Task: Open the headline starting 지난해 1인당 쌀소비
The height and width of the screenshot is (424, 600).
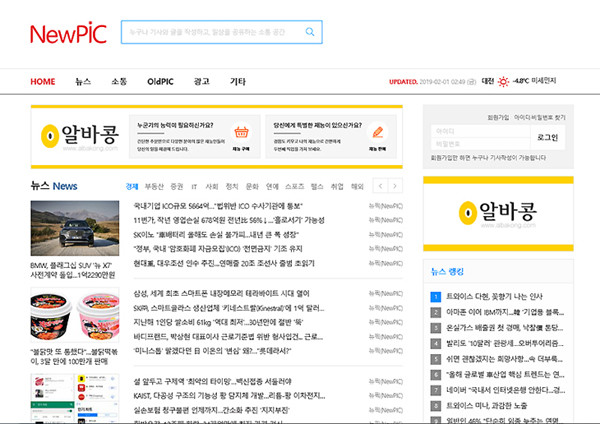Action: click(x=218, y=322)
